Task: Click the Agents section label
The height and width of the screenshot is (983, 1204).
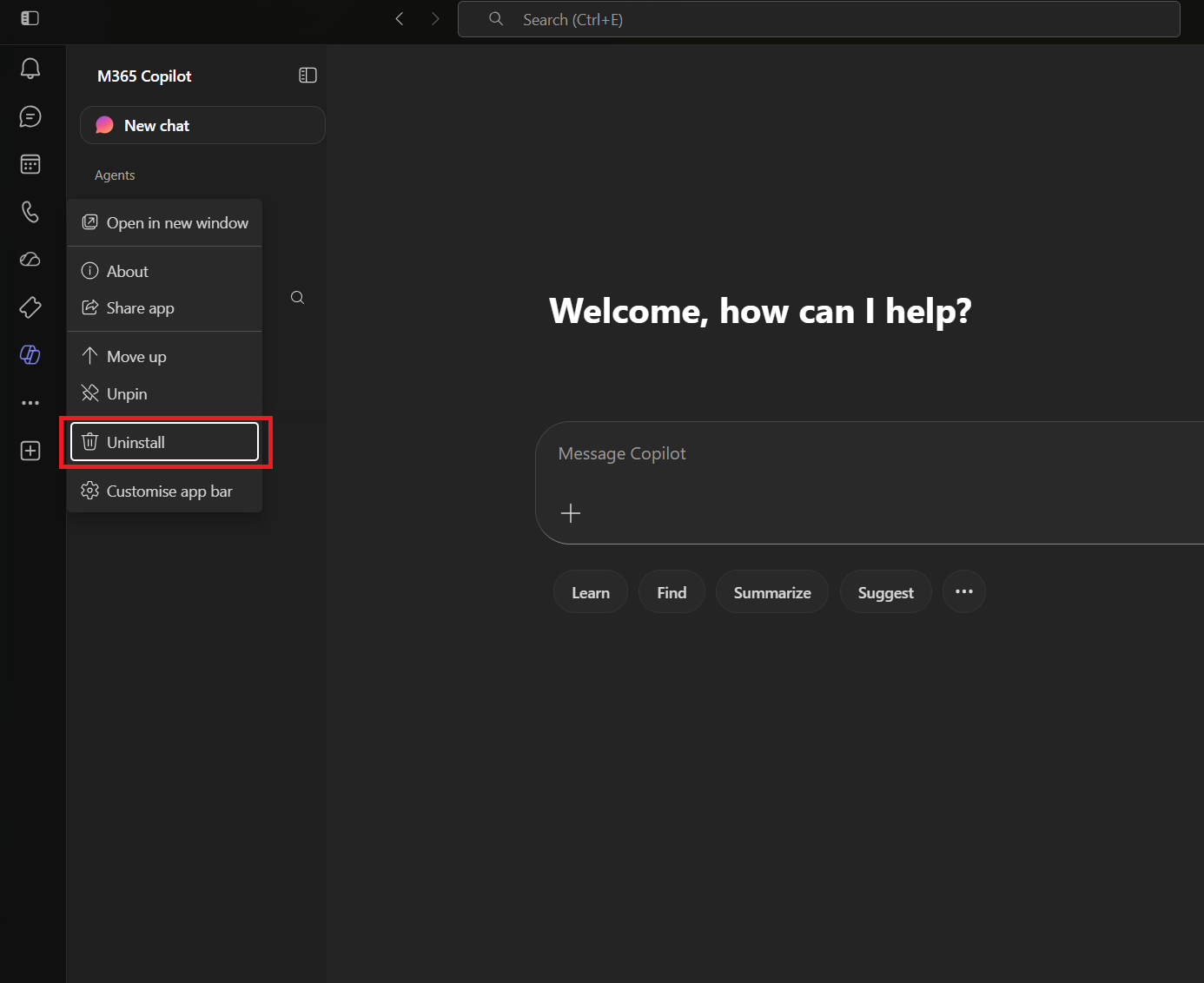Action: (x=115, y=175)
